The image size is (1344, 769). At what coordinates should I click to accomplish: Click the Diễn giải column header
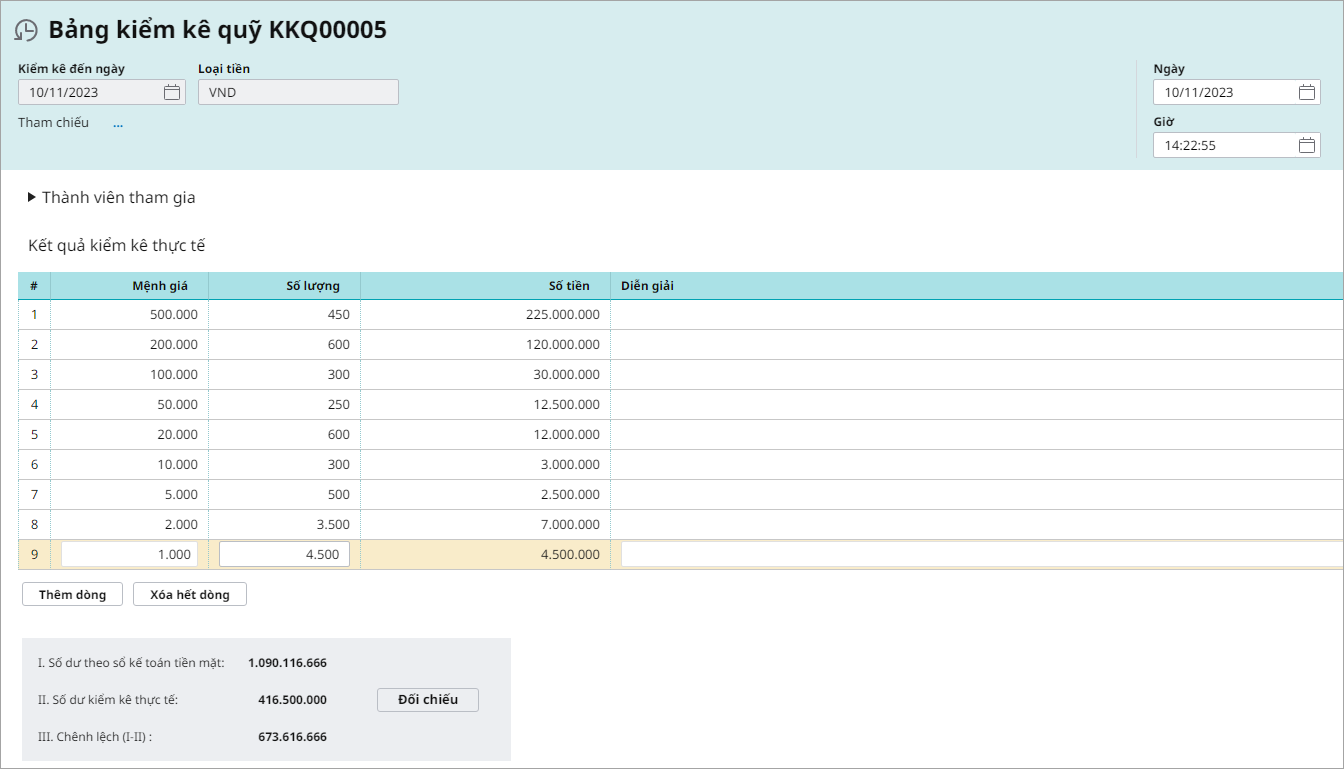click(647, 286)
